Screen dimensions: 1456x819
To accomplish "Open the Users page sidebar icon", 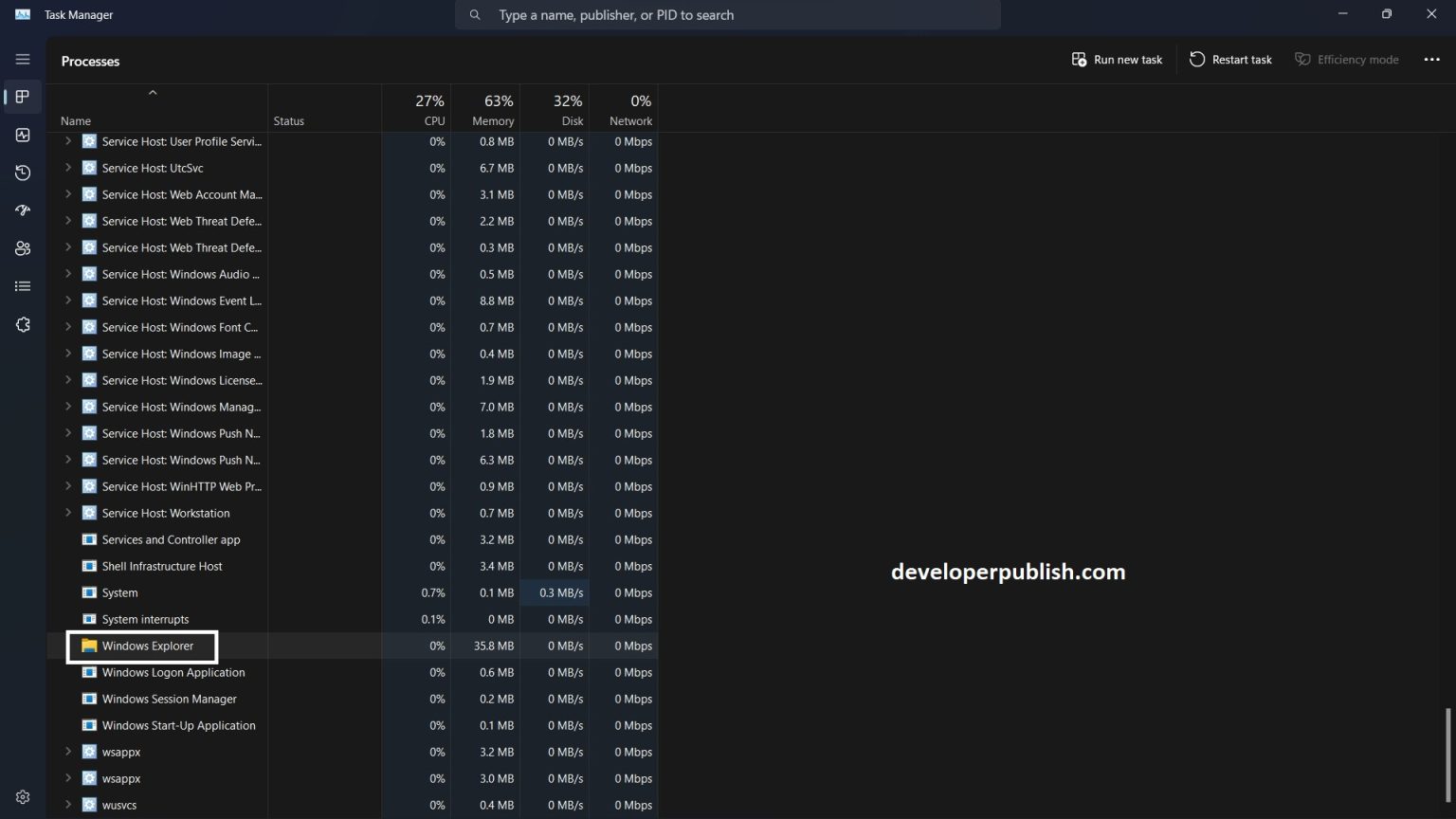I will (23, 248).
